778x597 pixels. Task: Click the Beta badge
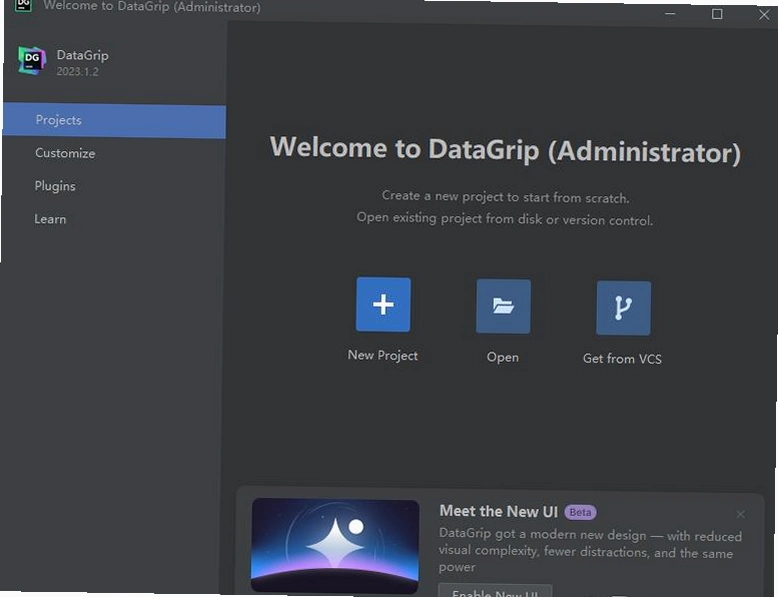click(580, 512)
